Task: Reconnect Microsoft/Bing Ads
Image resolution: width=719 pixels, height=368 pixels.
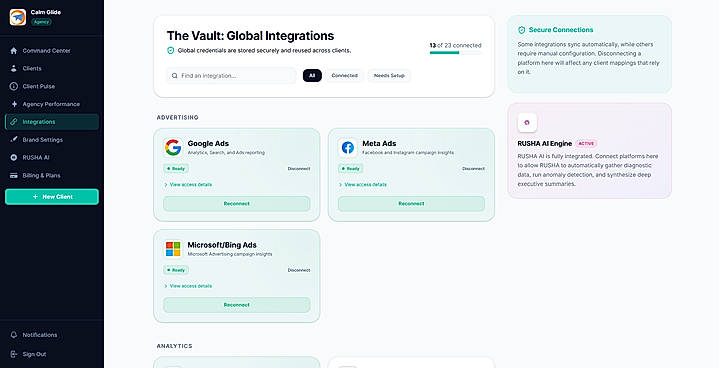Action: pos(237,305)
